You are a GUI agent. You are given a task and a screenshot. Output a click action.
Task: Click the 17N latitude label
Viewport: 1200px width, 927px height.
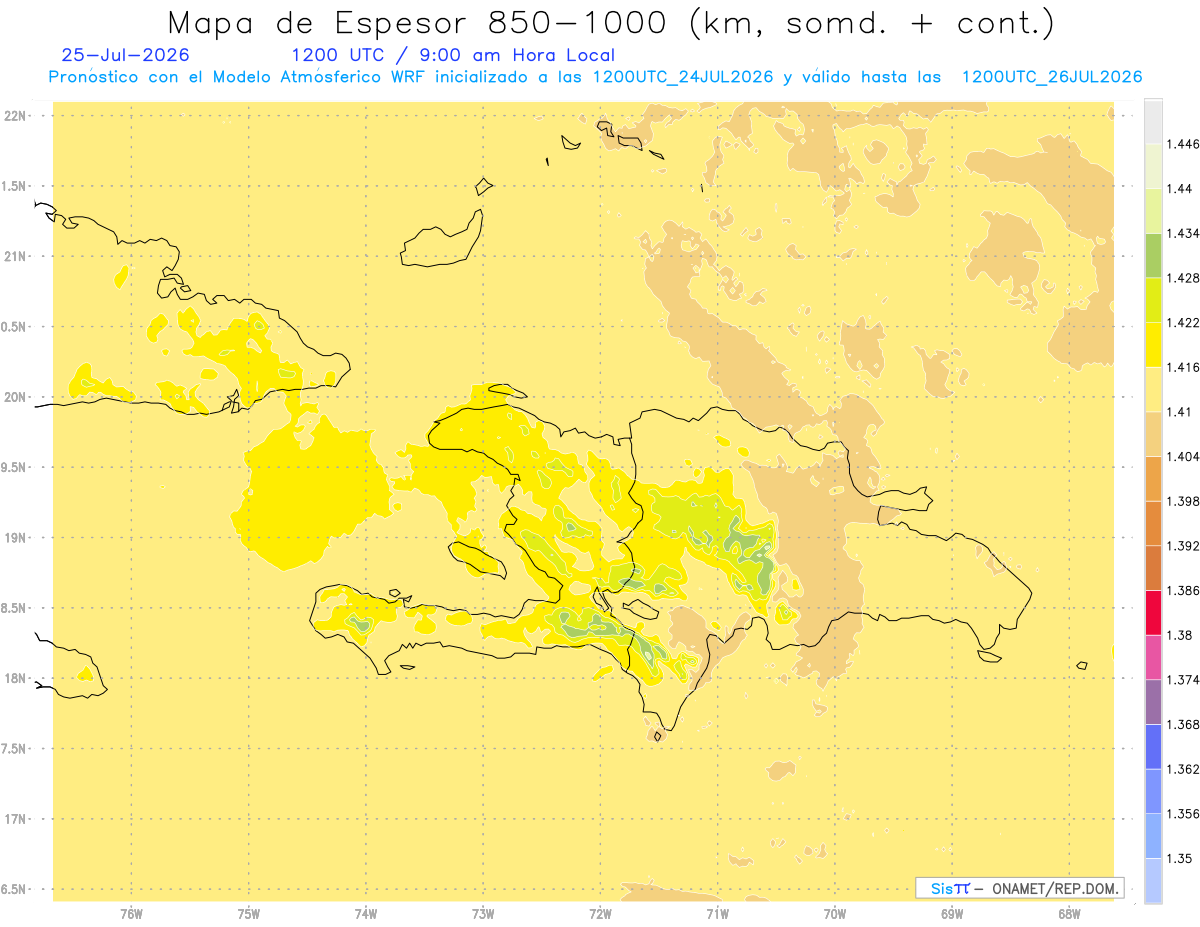pyautogui.click(x=14, y=819)
